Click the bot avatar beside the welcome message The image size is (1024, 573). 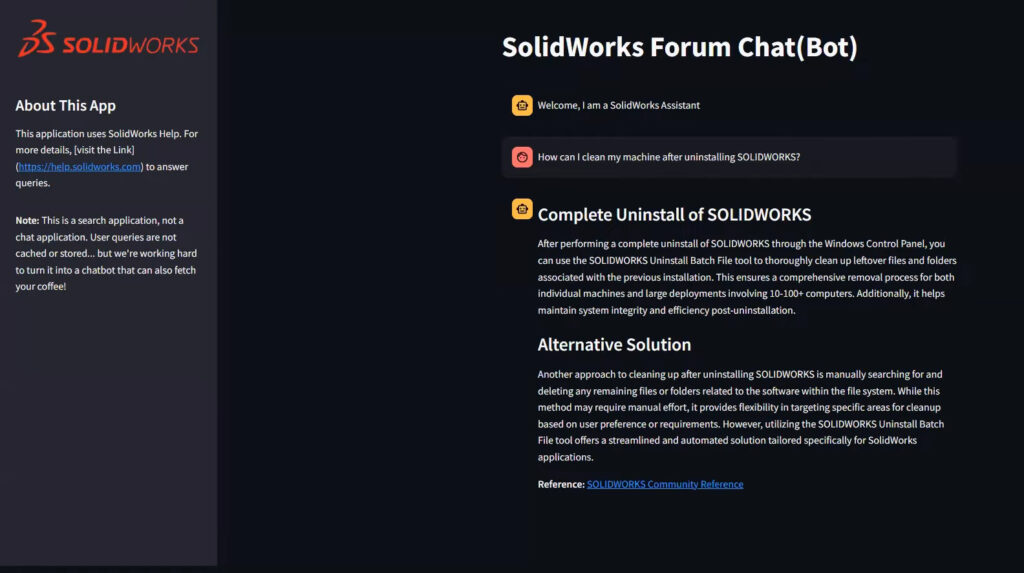point(522,105)
